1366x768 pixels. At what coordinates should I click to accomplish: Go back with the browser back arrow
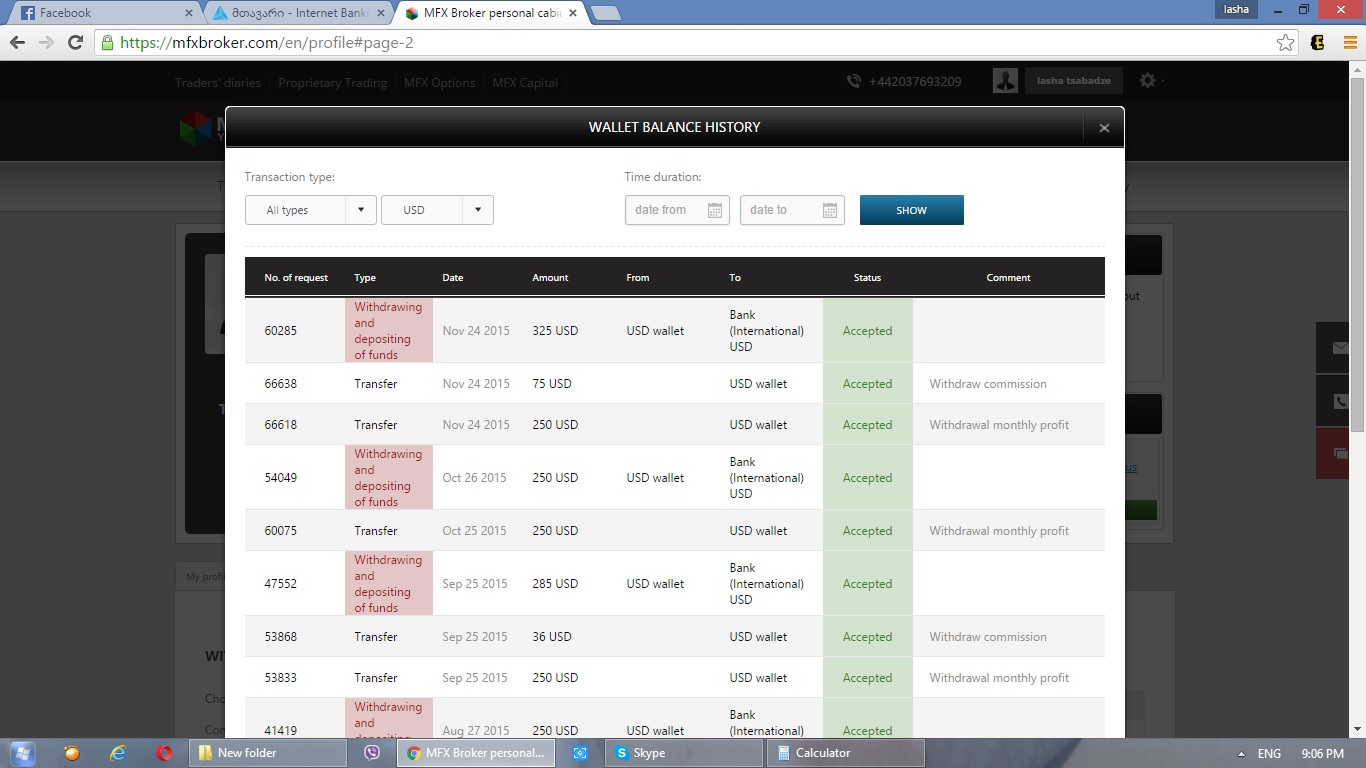click(17, 43)
